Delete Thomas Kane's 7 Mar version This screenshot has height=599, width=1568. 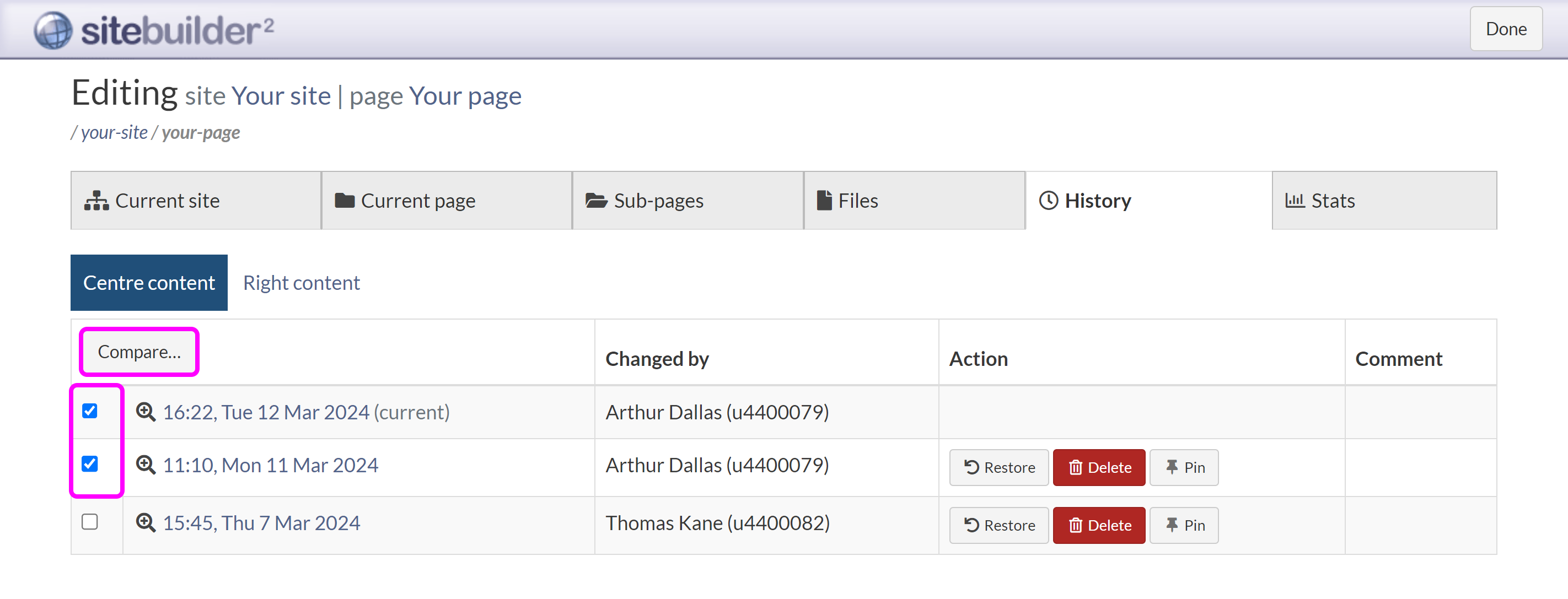click(x=1099, y=525)
